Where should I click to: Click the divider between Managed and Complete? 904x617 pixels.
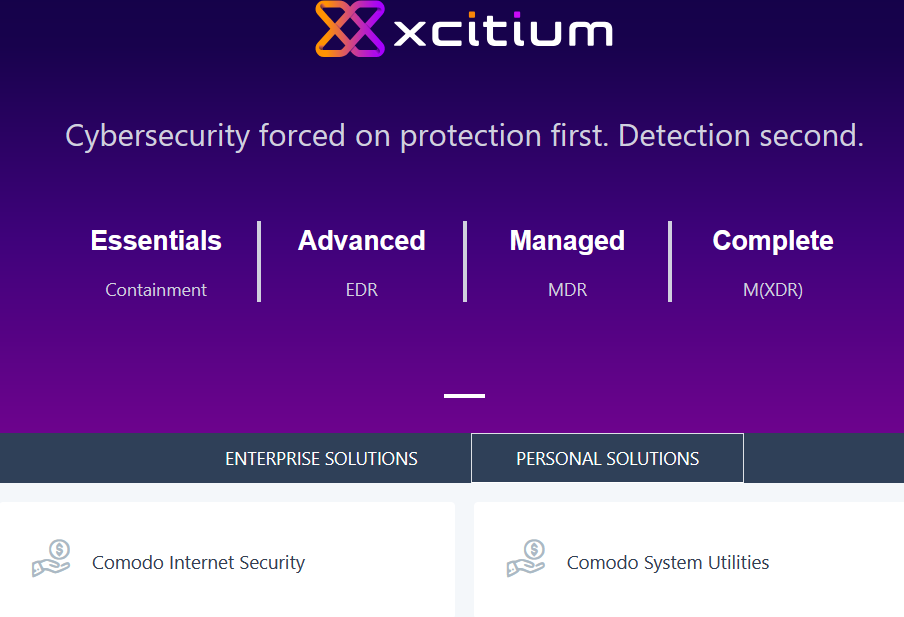pos(670,261)
